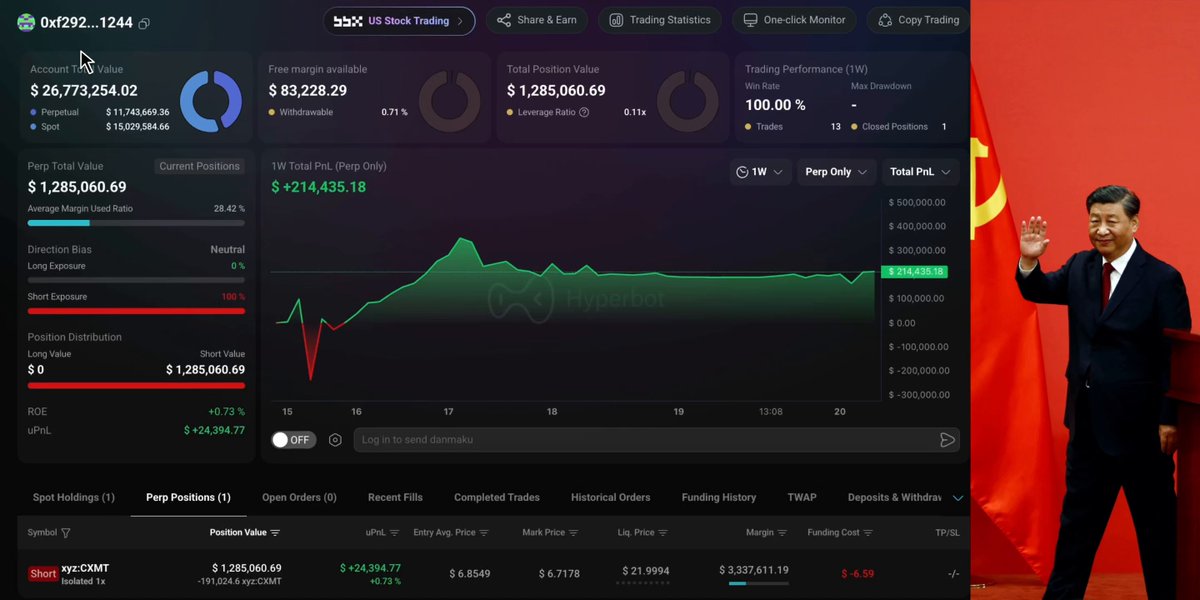Open the Historical Orders tab
Viewport: 1200px width, 600px height.
[x=611, y=497]
